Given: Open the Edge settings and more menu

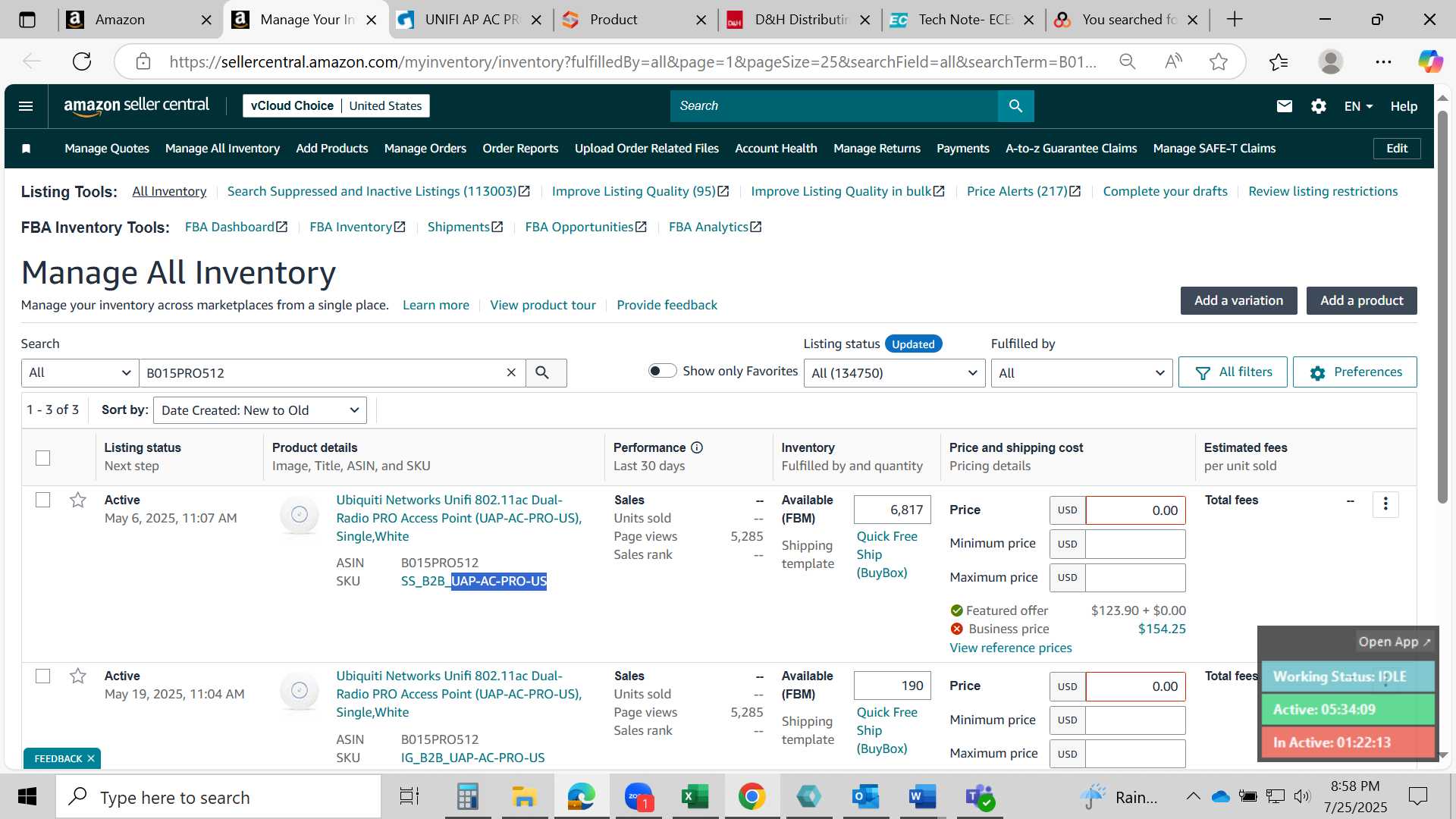Looking at the screenshot, I should [1383, 61].
